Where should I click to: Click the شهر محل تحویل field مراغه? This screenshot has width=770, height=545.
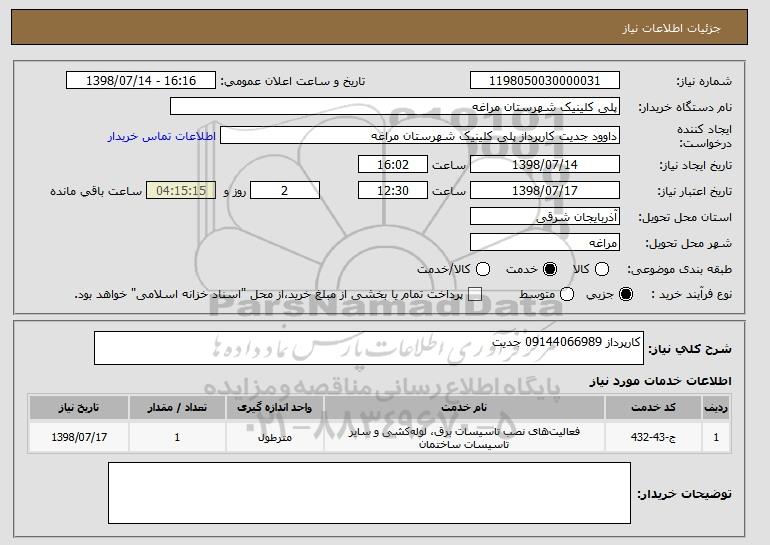point(545,243)
